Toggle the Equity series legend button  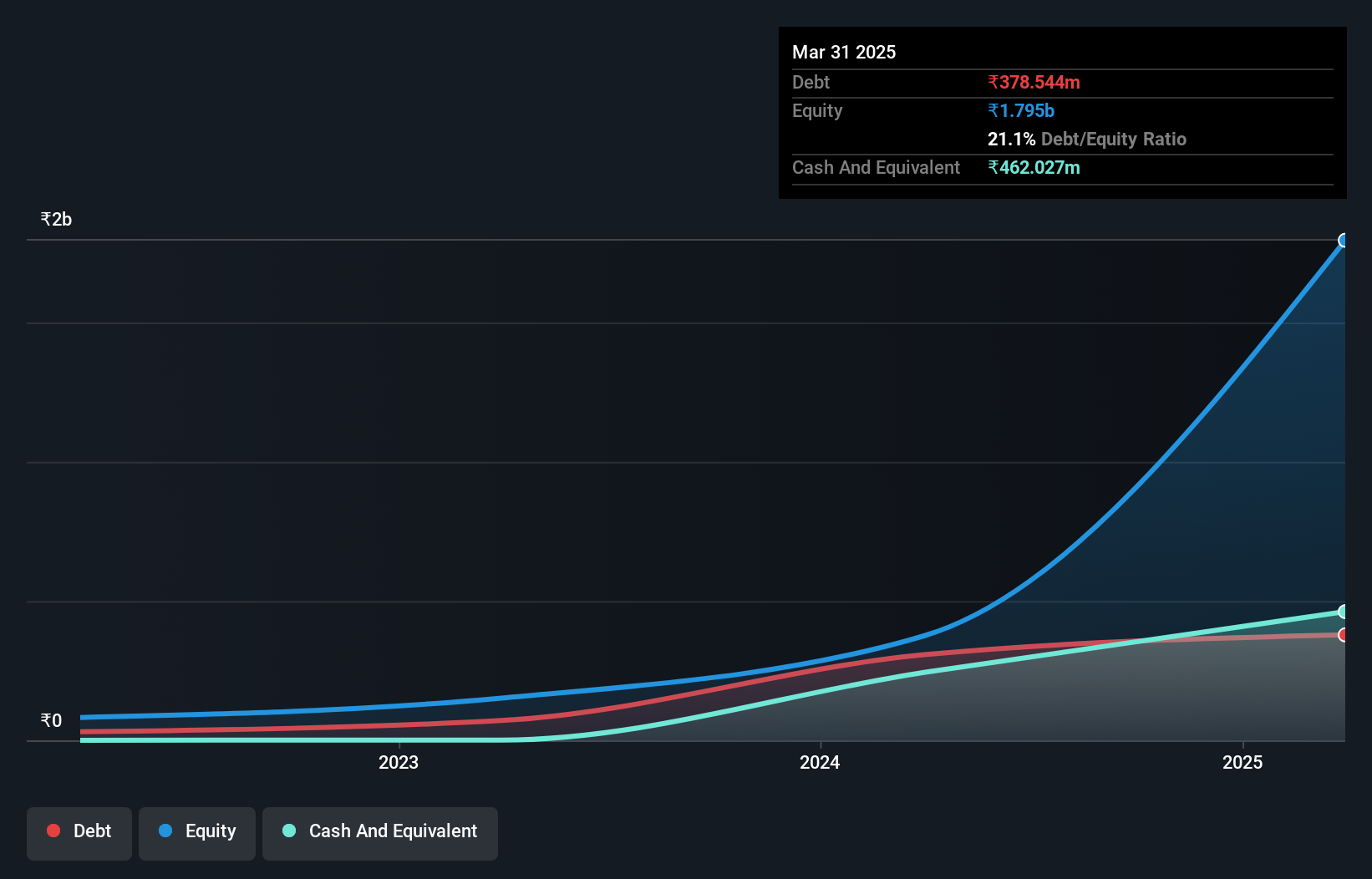(197, 833)
